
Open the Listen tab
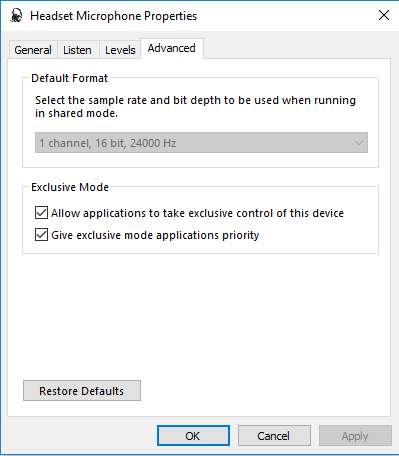click(77, 50)
